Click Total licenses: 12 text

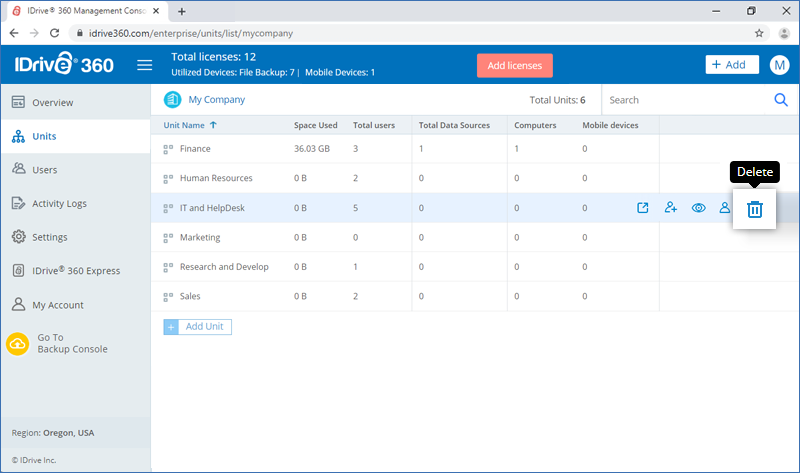[213, 57]
